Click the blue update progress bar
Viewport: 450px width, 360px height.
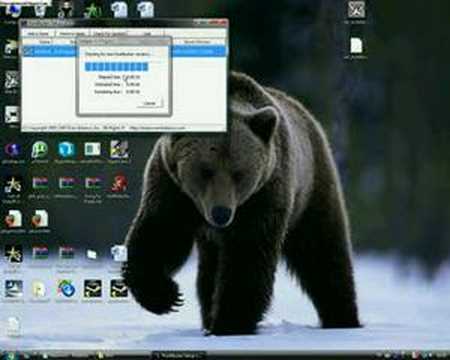116,67
